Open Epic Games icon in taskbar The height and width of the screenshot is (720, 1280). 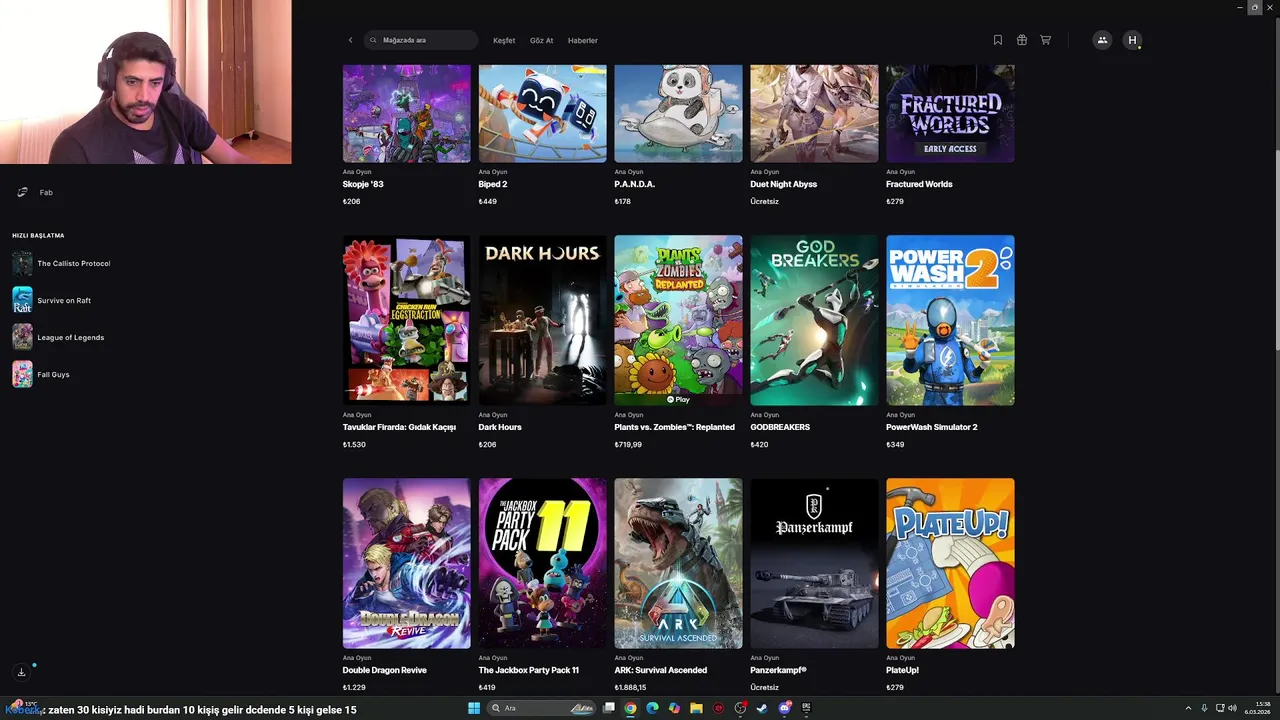806,707
